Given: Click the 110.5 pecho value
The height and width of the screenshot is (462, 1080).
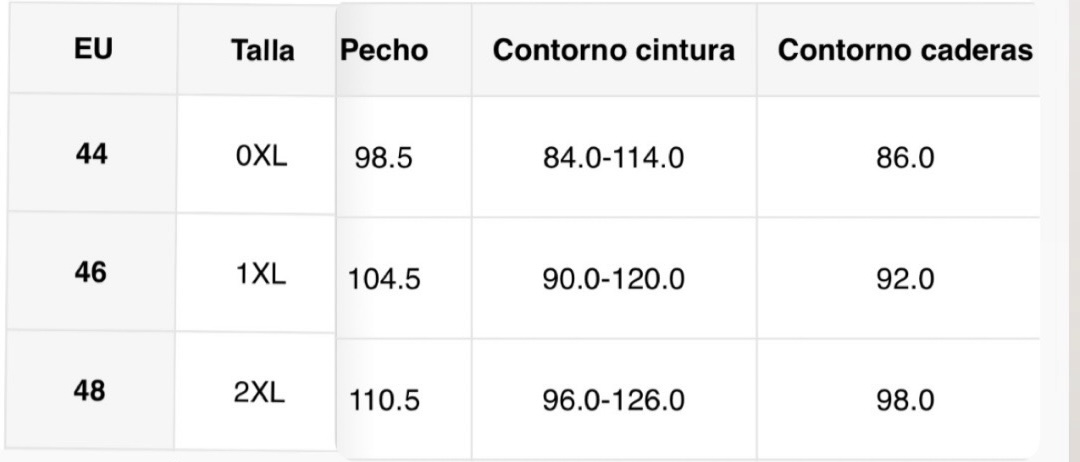Looking at the screenshot, I should (x=384, y=401).
